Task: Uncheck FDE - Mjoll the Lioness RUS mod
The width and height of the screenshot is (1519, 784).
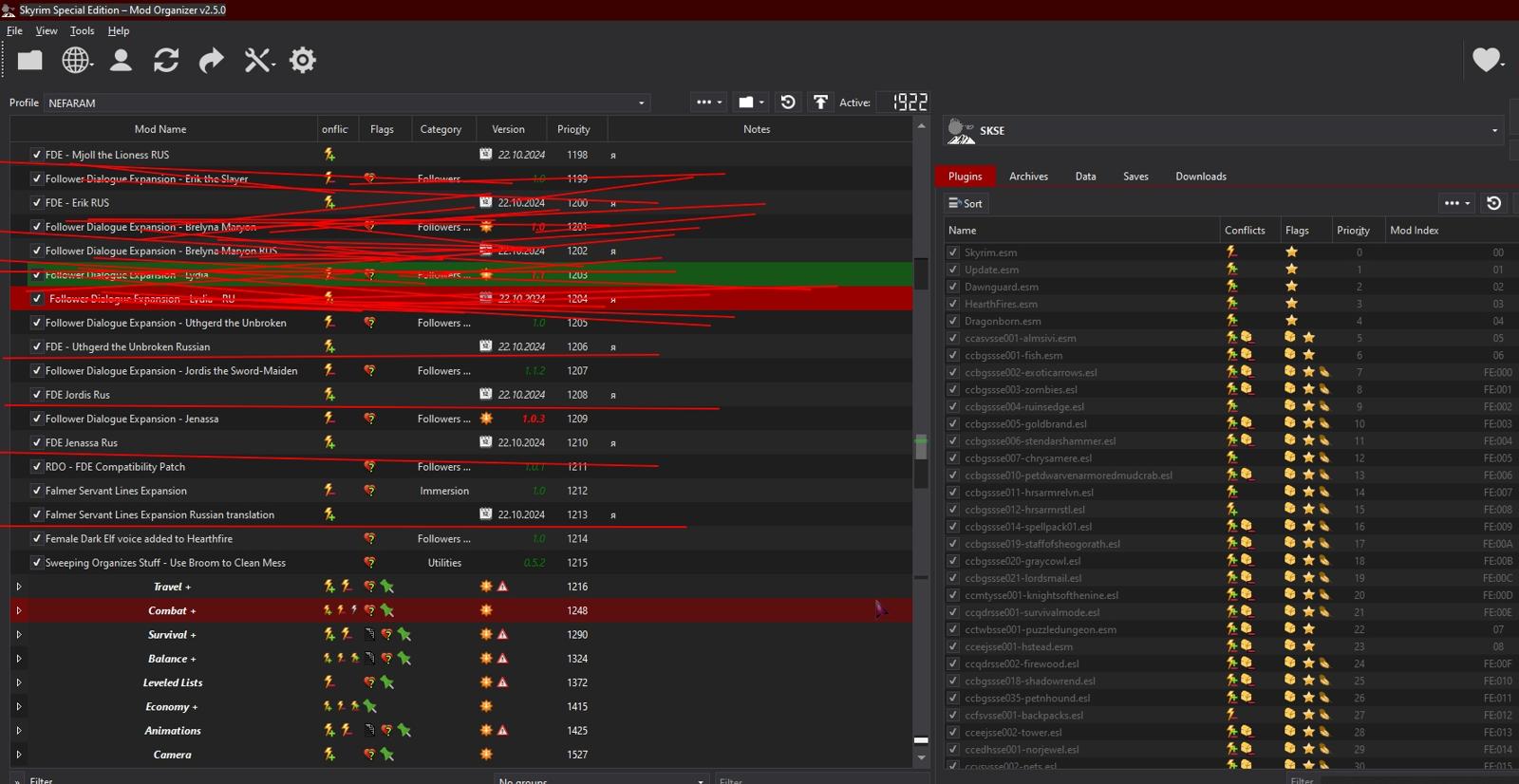Action: [x=37, y=155]
